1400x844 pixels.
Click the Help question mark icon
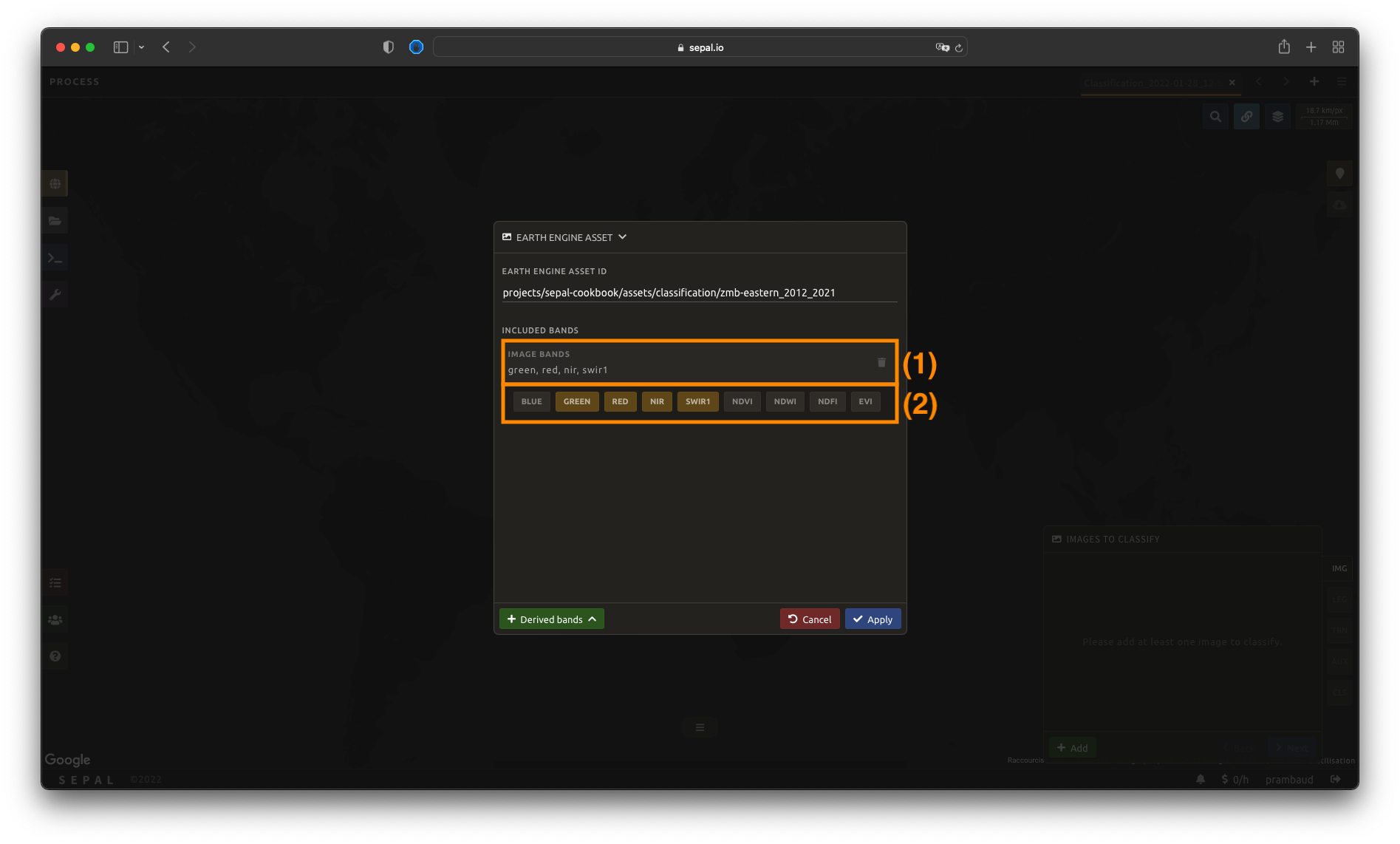point(55,656)
